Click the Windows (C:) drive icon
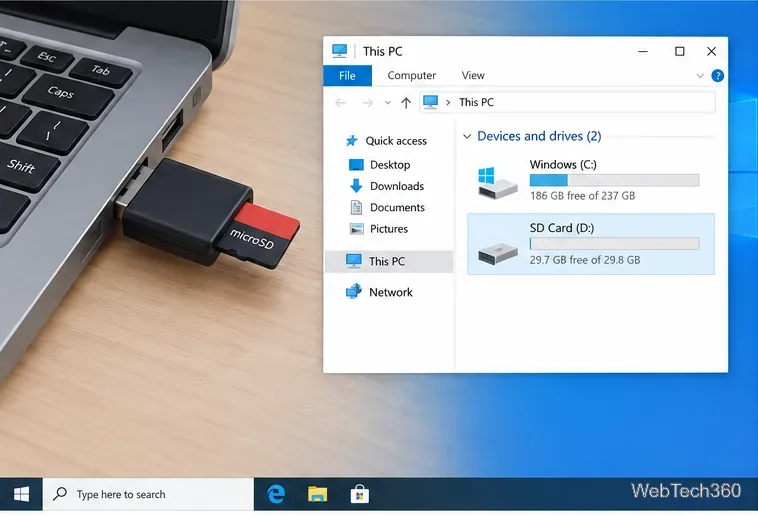 [x=497, y=182]
